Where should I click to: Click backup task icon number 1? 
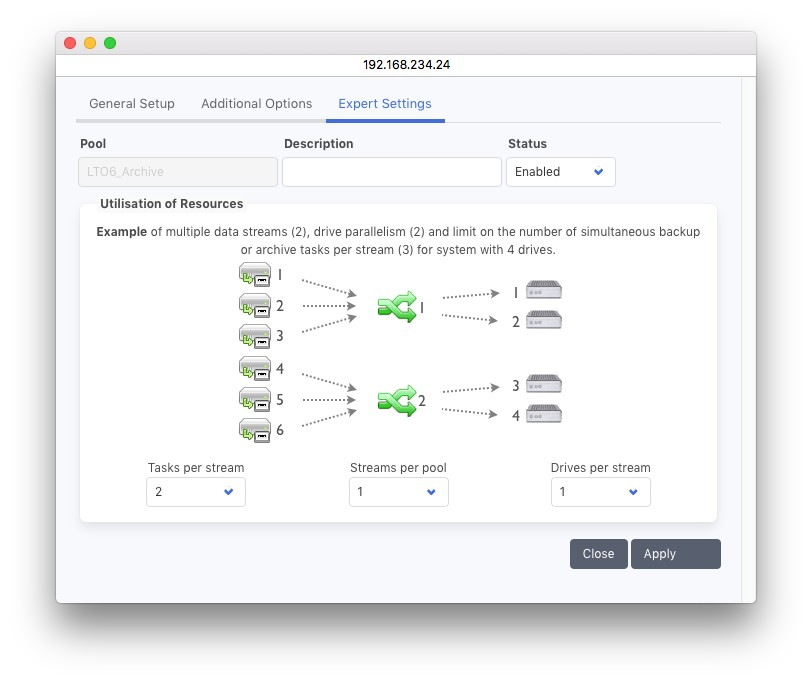click(x=254, y=274)
